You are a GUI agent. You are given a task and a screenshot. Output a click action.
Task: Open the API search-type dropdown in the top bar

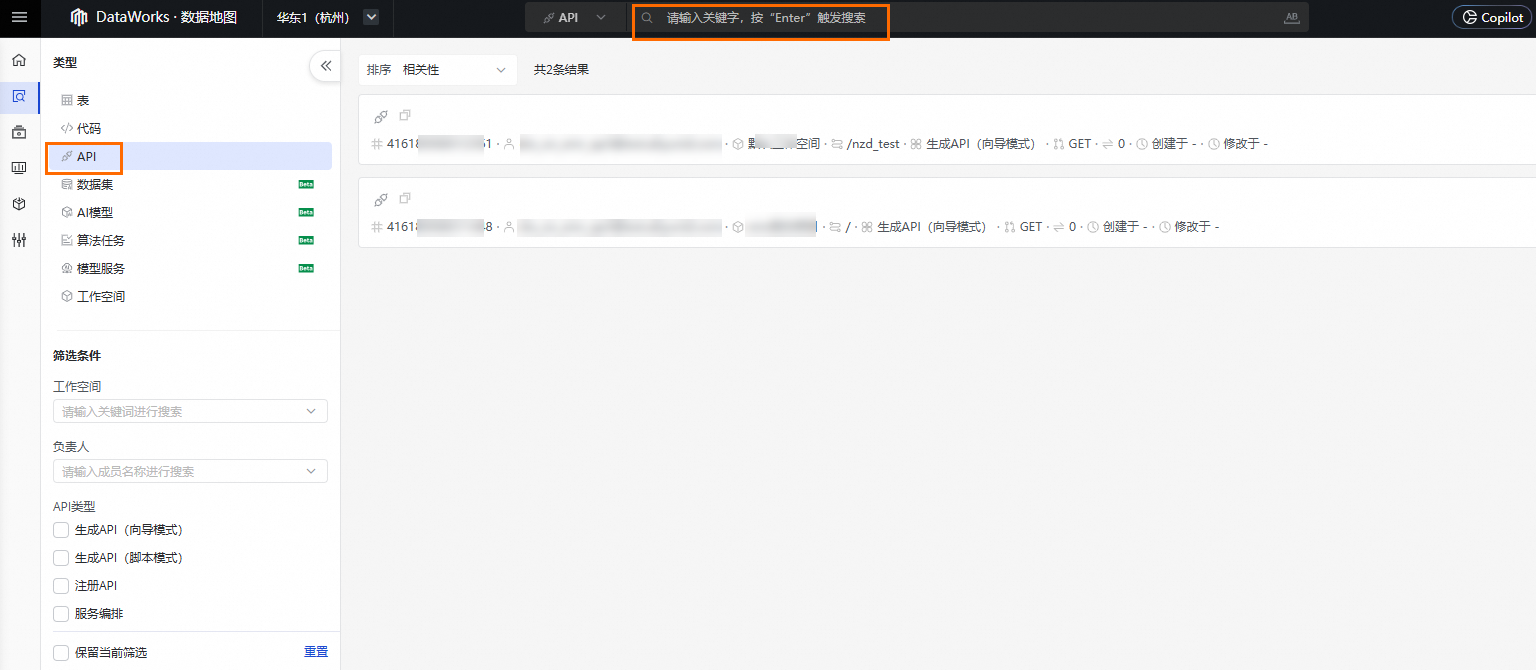[575, 18]
